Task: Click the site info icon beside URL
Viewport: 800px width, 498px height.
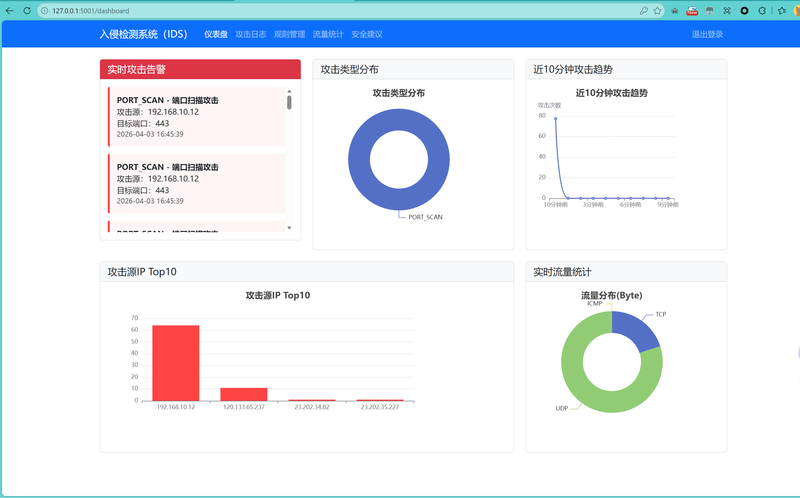Action: [x=45, y=11]
